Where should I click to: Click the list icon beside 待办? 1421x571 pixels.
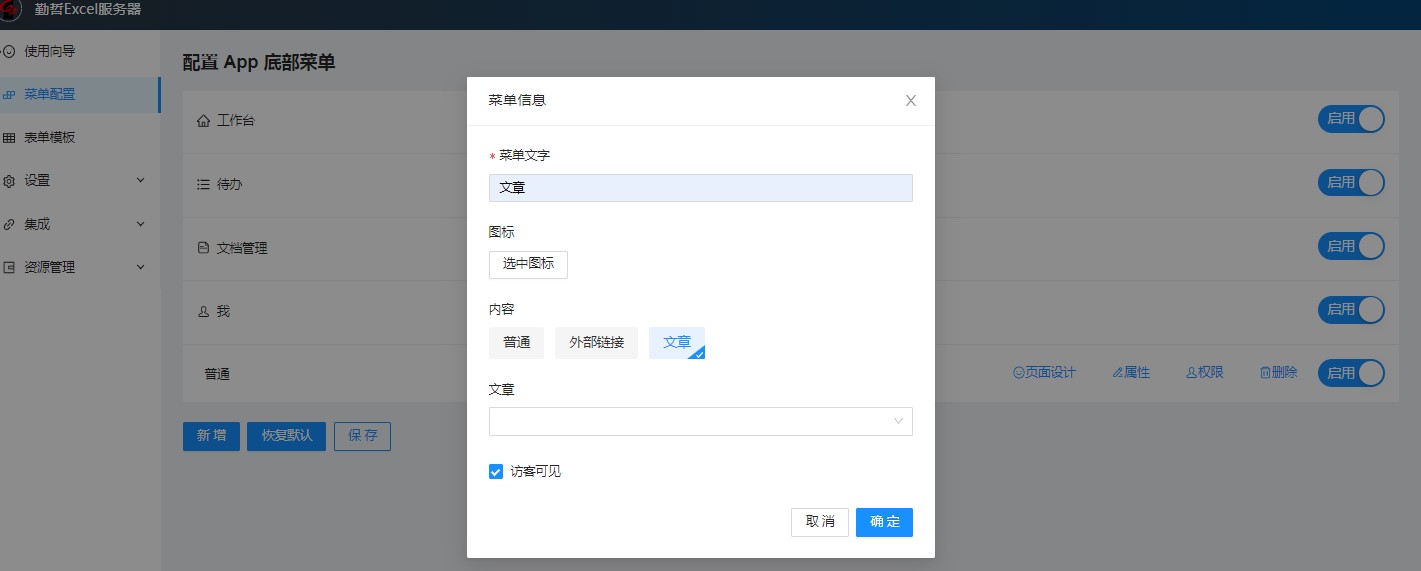click(x=204, y=185)
